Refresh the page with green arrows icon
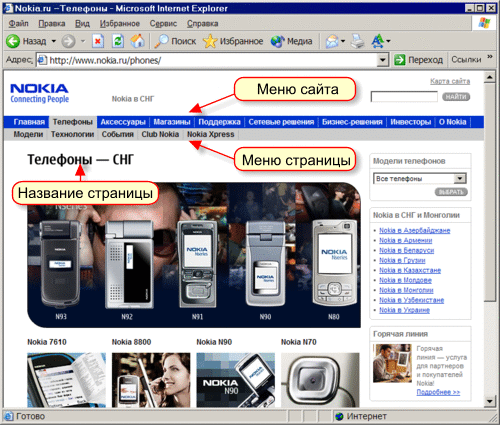The image size is (500, 425). (118, 41)
